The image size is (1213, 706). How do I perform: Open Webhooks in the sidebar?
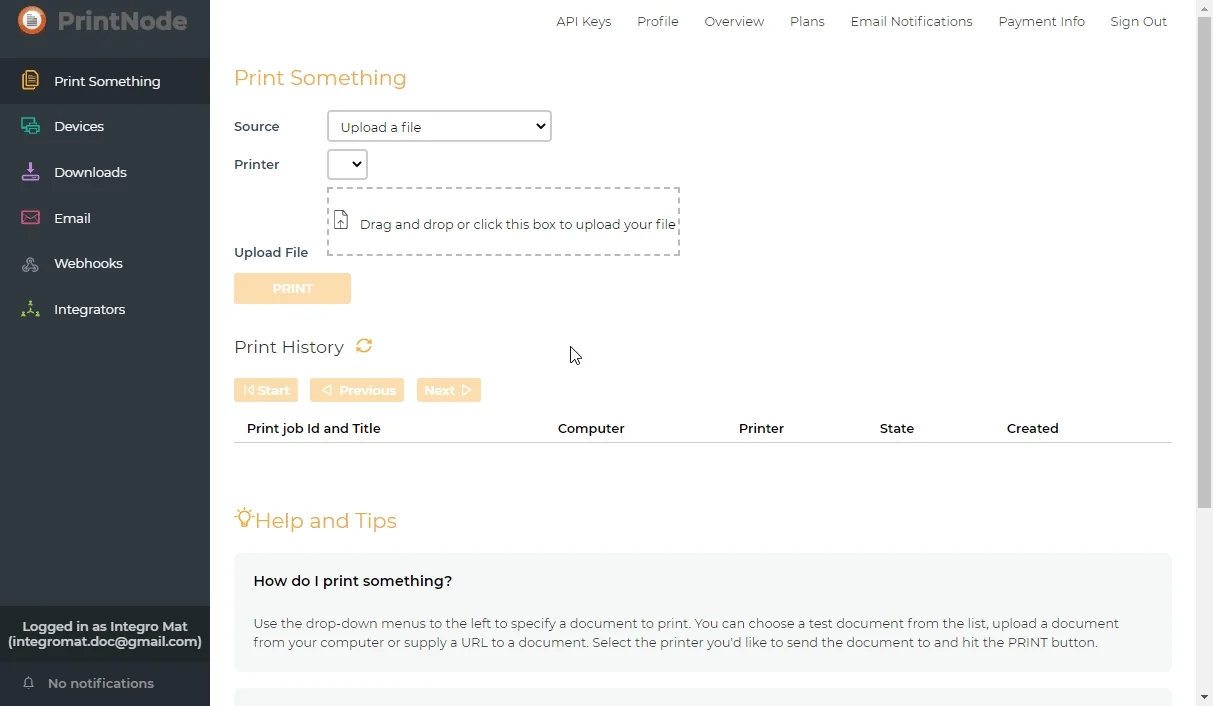point(105,264)
